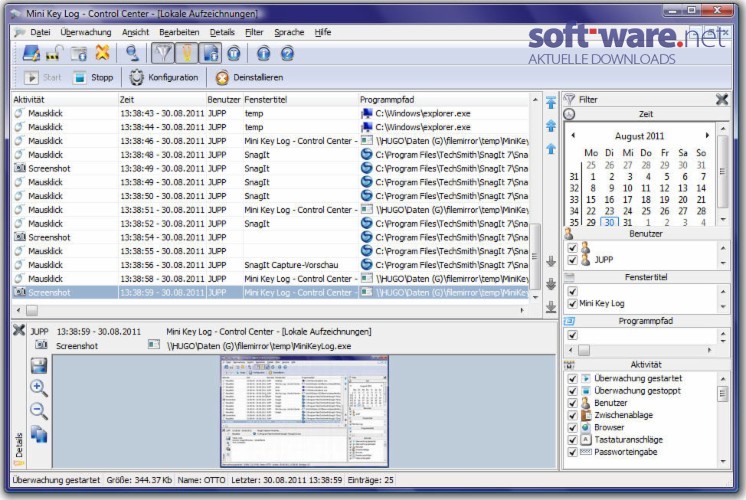Uncheck Überwachung gestoppt activity filter
The width and height of the screenshot is (746, 500).
point(572,391)
